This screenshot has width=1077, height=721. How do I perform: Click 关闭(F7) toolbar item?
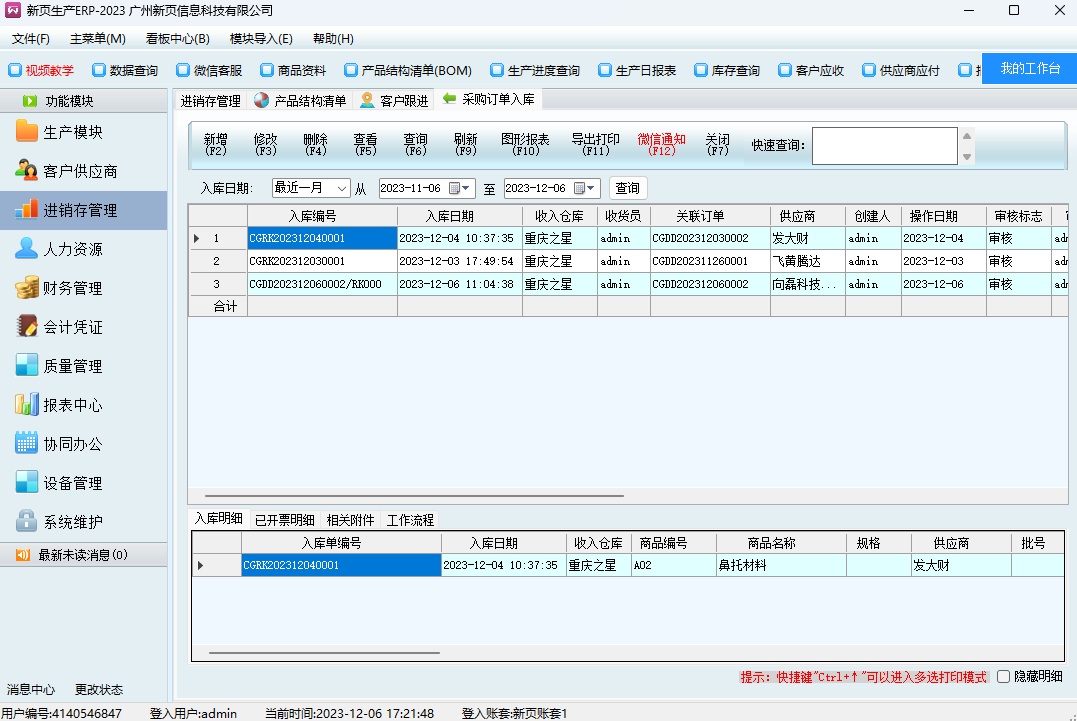tap(717, 145)
